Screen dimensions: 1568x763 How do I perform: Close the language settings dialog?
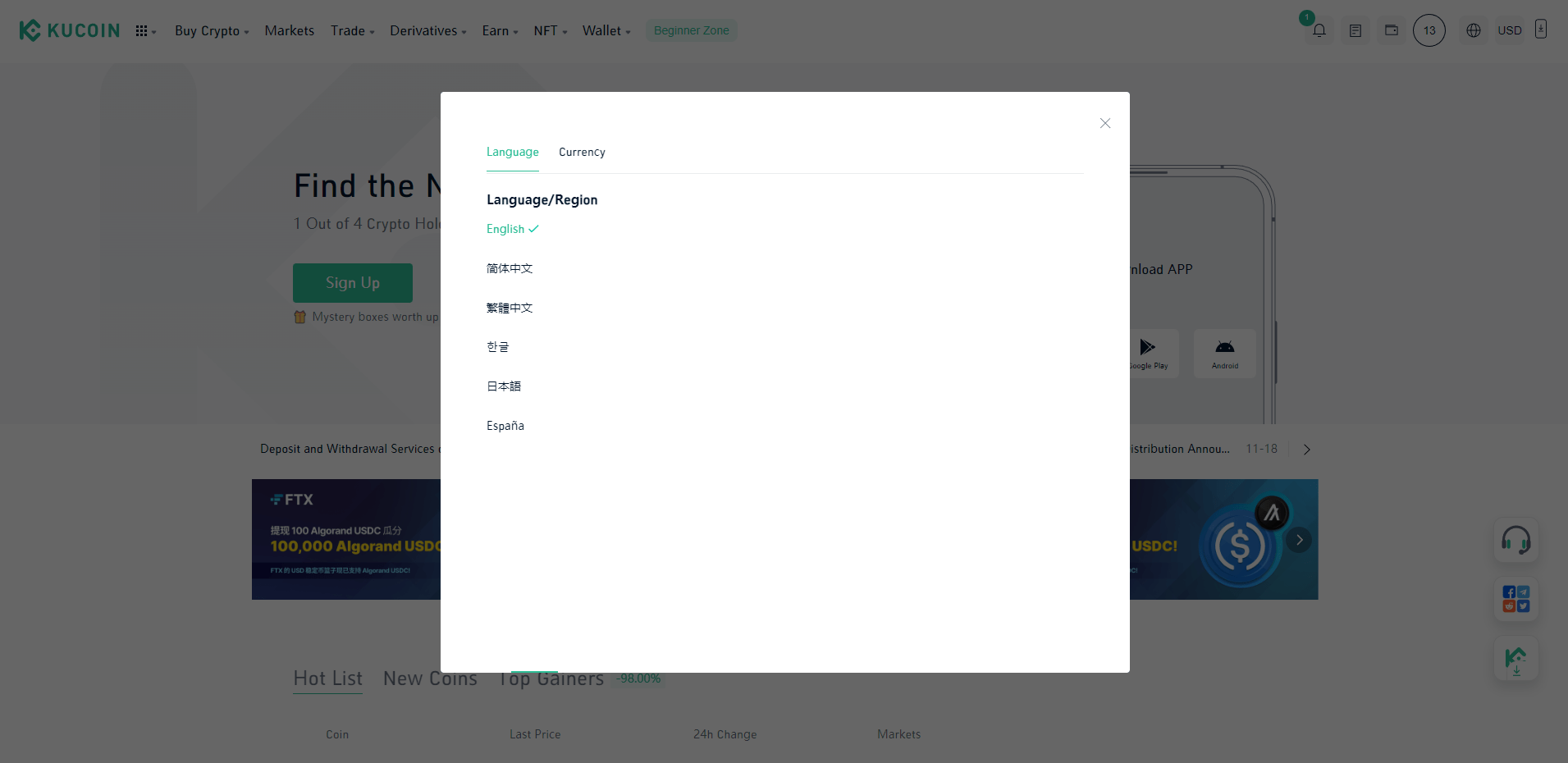pos(1104,123)
